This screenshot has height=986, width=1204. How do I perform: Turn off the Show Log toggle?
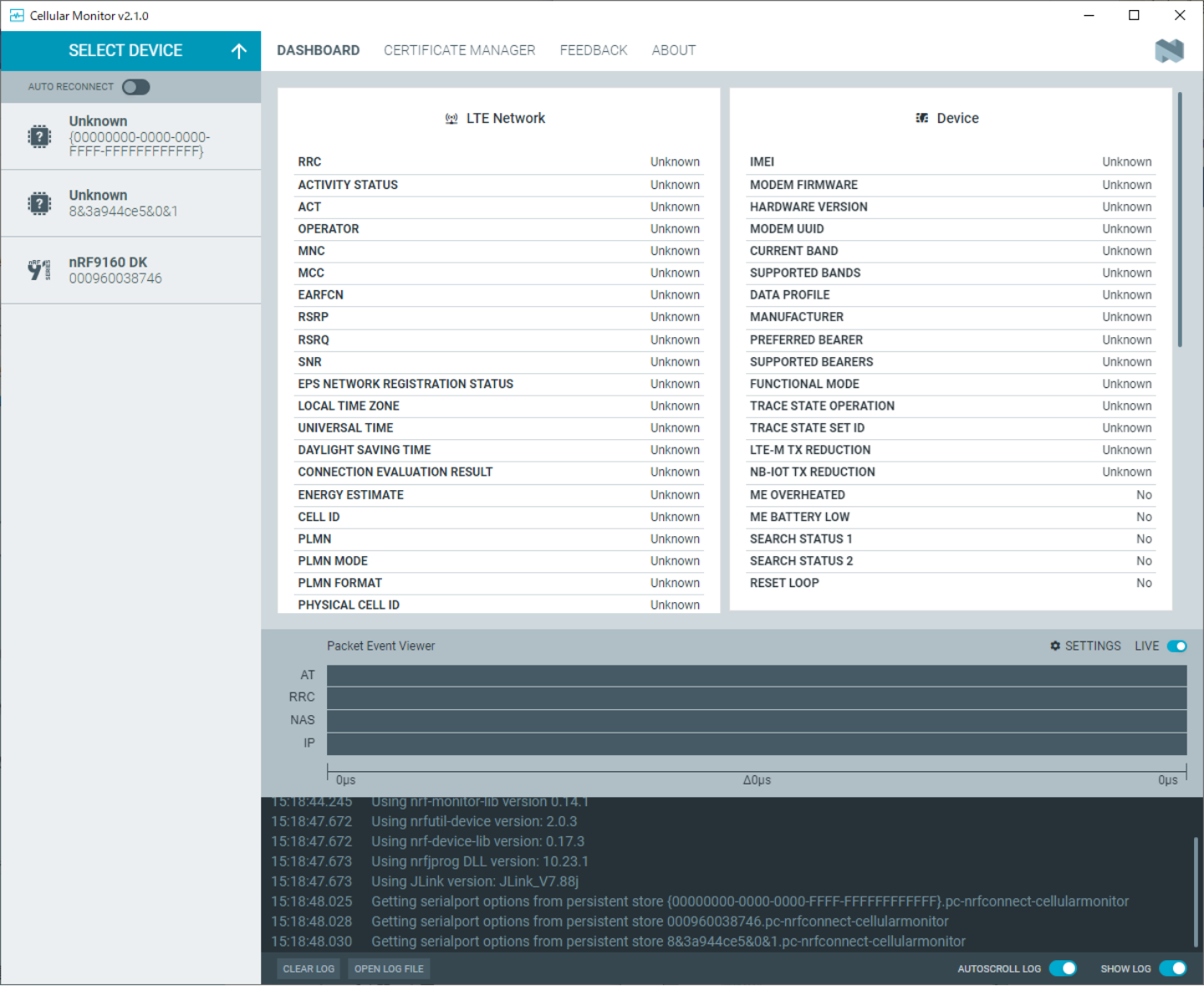click(x=1173, y=968)
